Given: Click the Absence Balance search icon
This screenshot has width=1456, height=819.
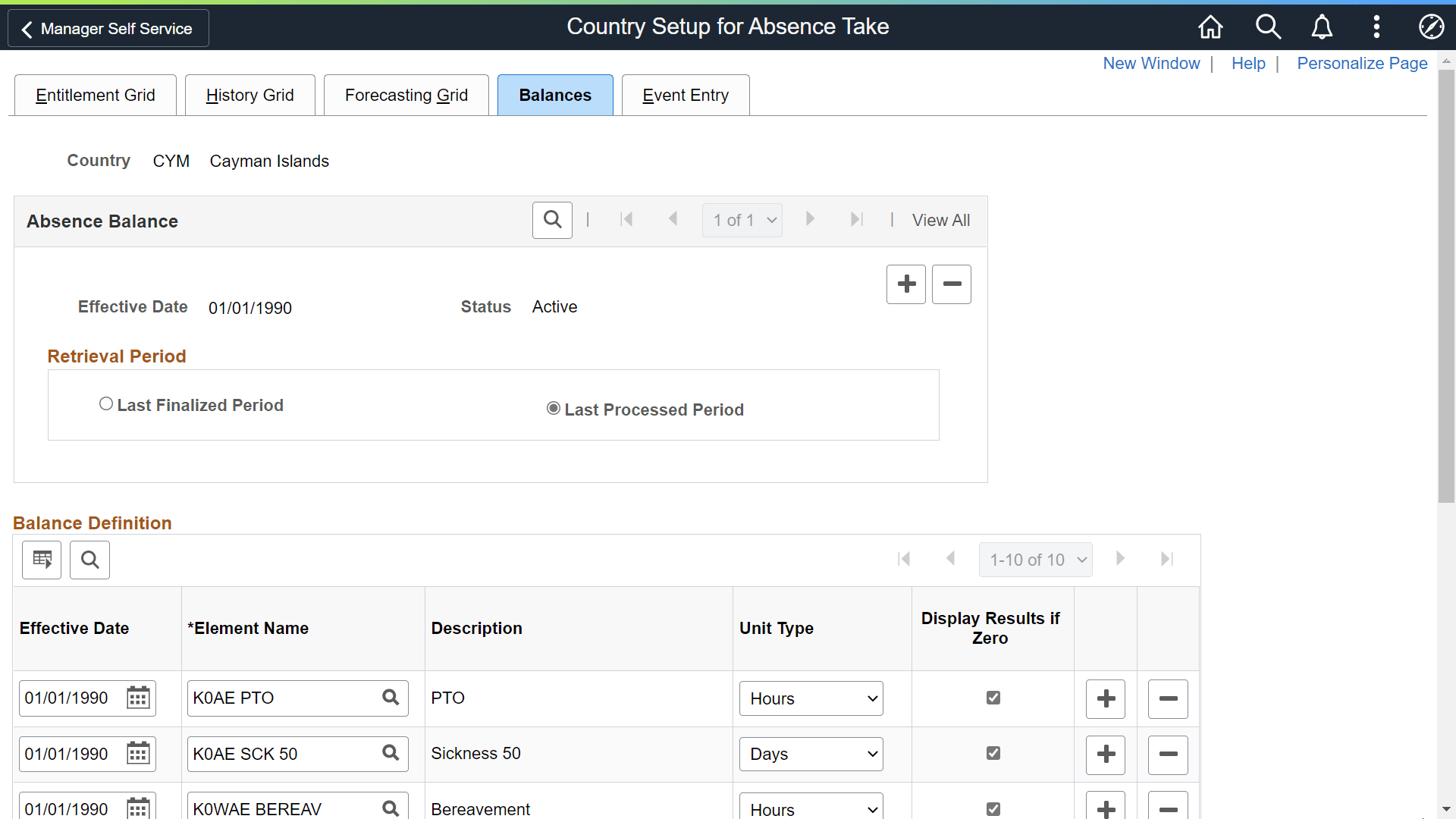Looking at the screenshot, I should 552,220.
